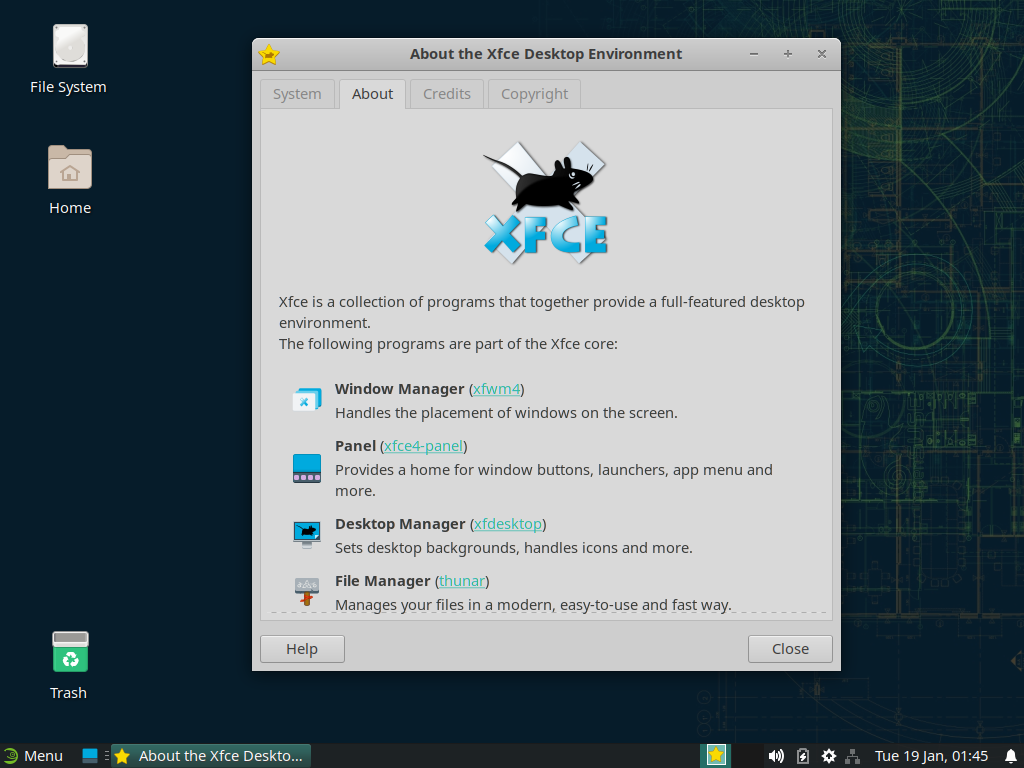The height and width of the screenshot is (768, 1024).
Task: Open the thunar link
Action: pyautogui.click(x=461, y=581)
